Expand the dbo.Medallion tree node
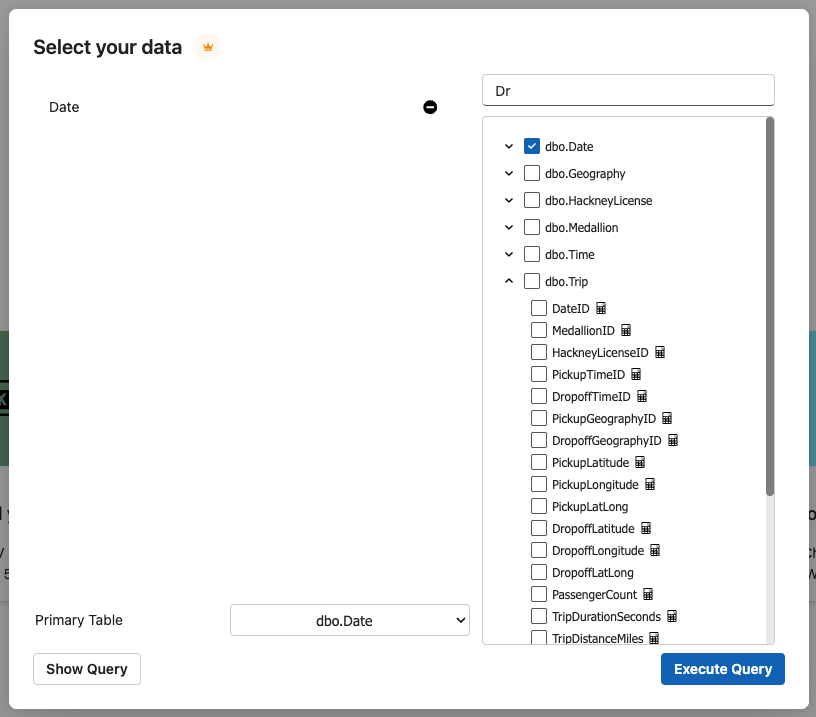This screenshot has width=816, height=717. tap(509, 228)
